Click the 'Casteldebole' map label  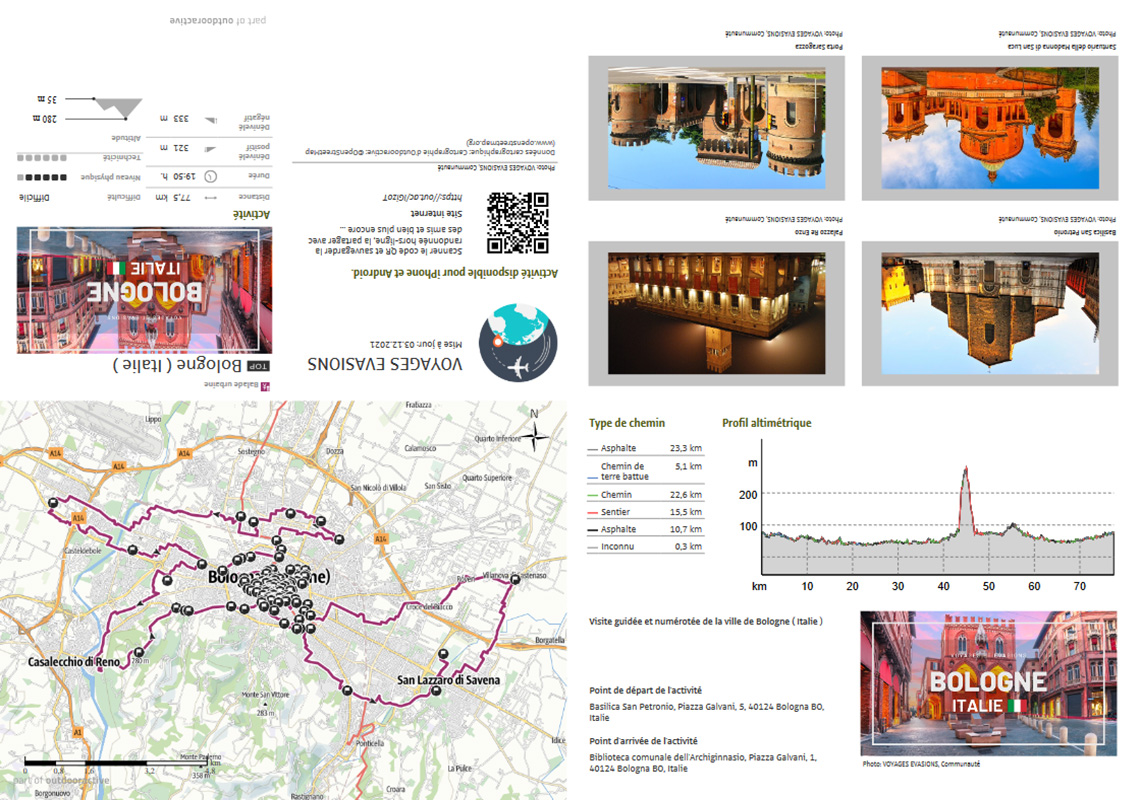coord(83,551)
